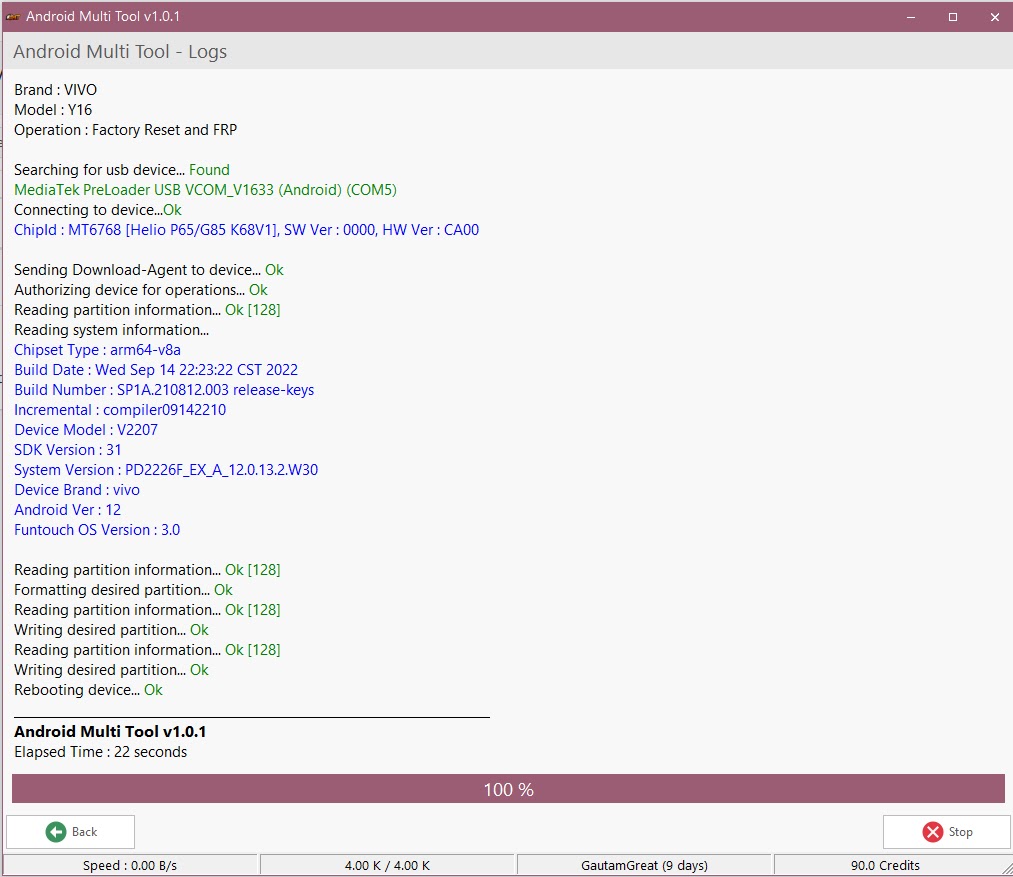
Task: Click the window title 'Android Multi Tool v1.0.1'
Action: 103,17
